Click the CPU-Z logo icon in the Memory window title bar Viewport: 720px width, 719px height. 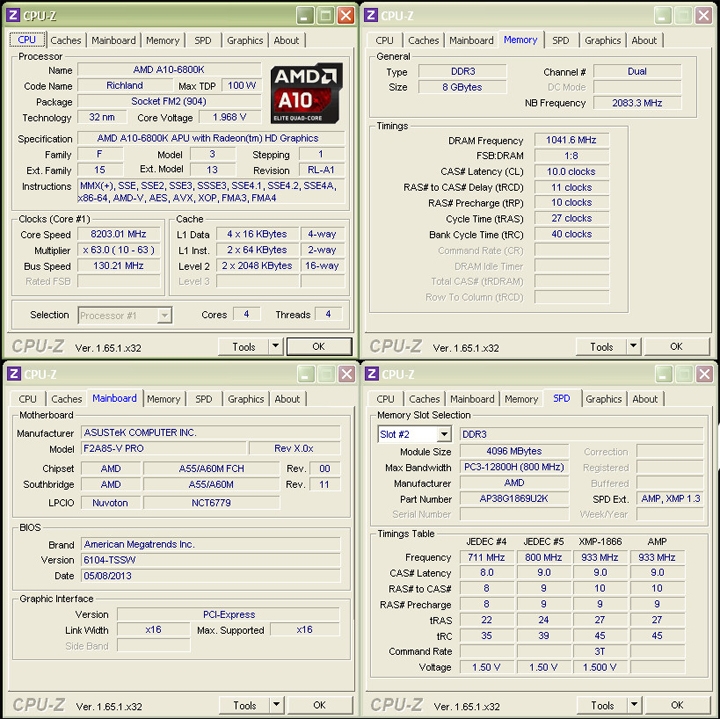(371, 15)
